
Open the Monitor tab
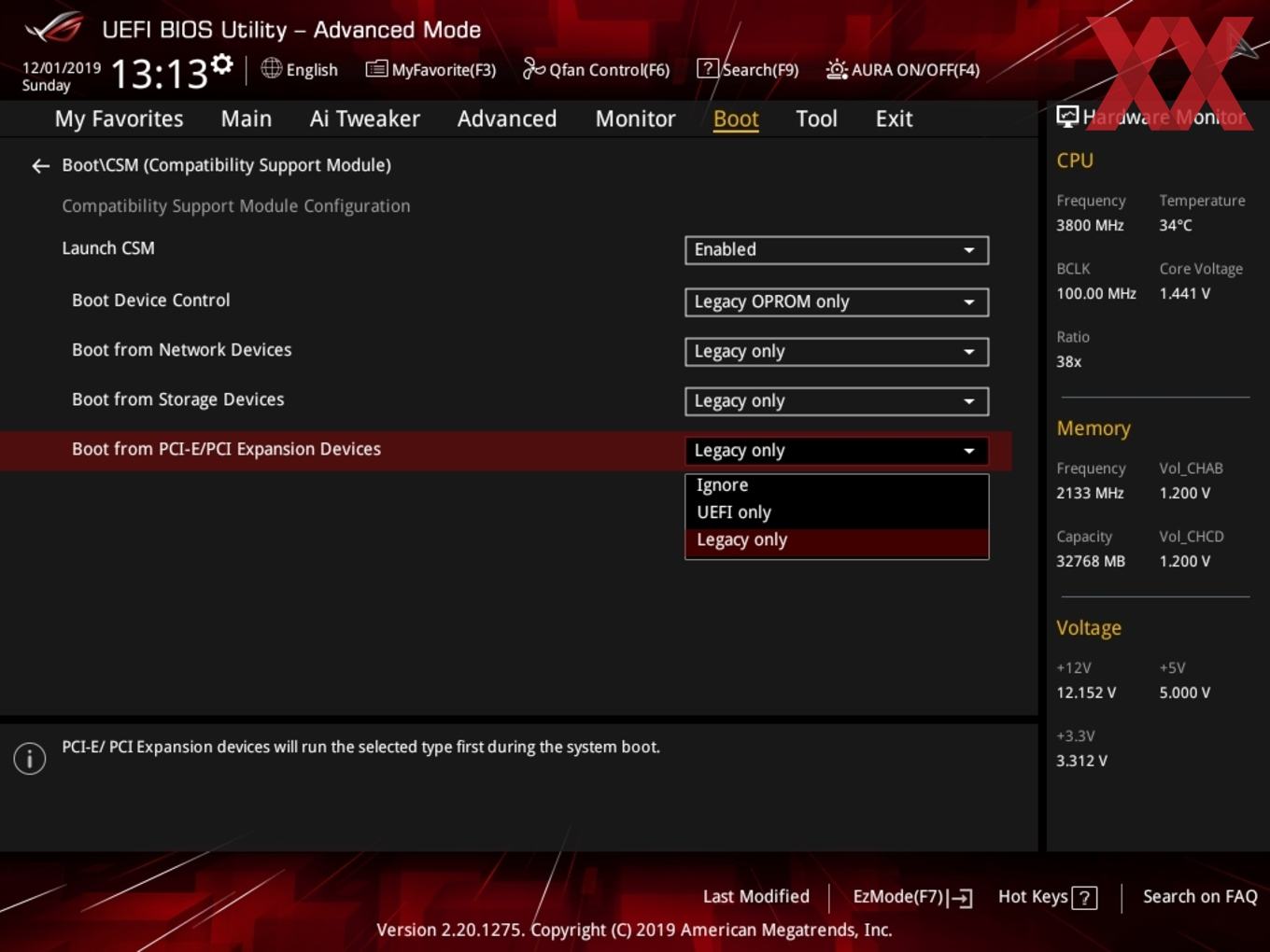point(635,119)
